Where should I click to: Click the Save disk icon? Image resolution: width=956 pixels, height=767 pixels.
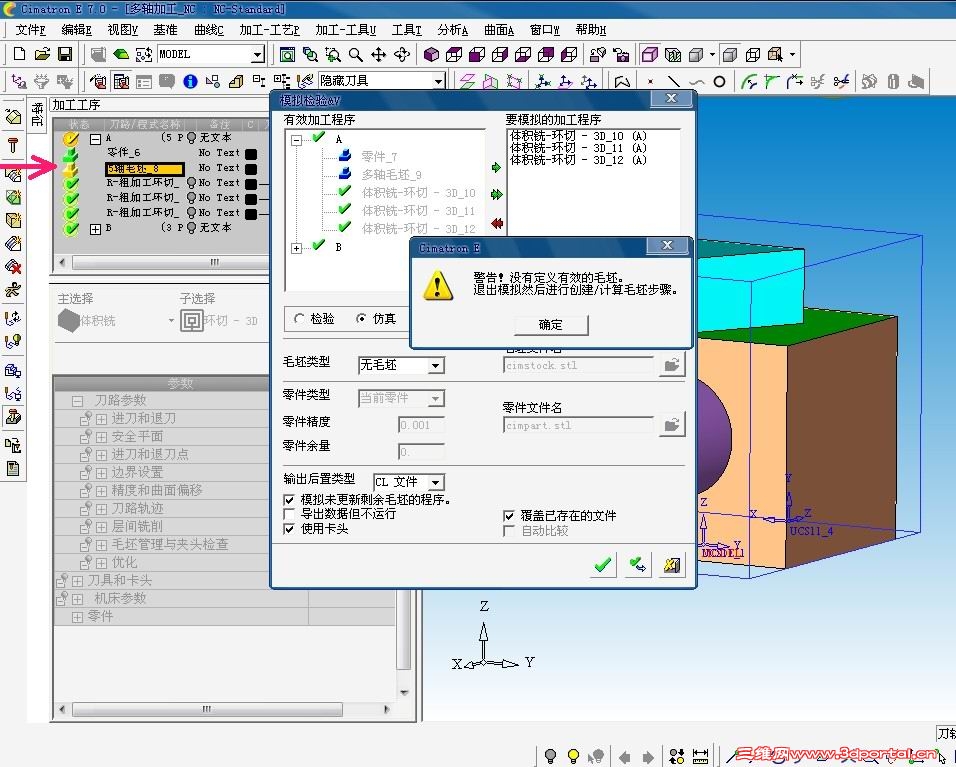click(x=65, y=54)
